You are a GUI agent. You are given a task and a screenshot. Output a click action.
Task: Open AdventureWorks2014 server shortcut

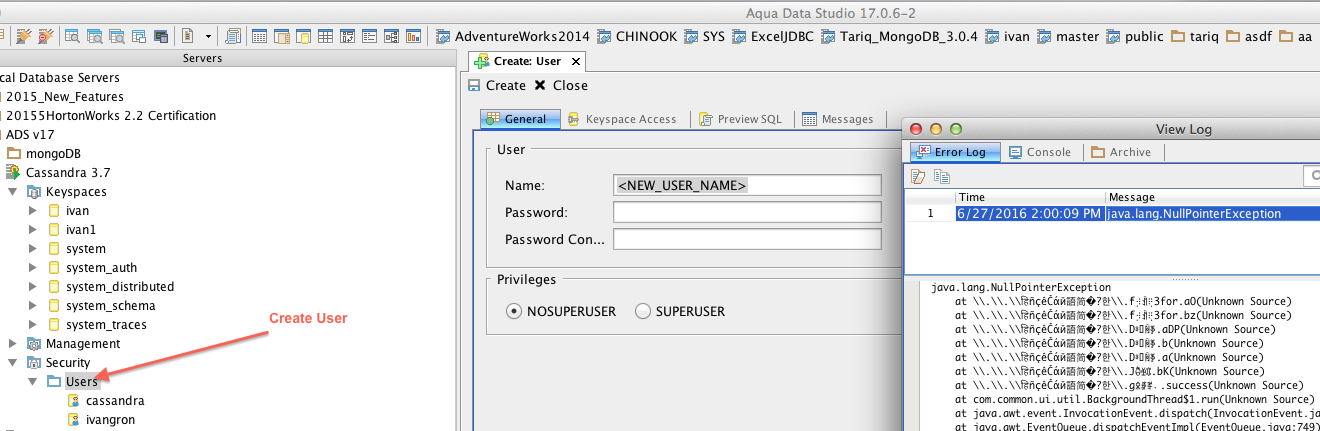pyautogui.click(x=513, y=36)
